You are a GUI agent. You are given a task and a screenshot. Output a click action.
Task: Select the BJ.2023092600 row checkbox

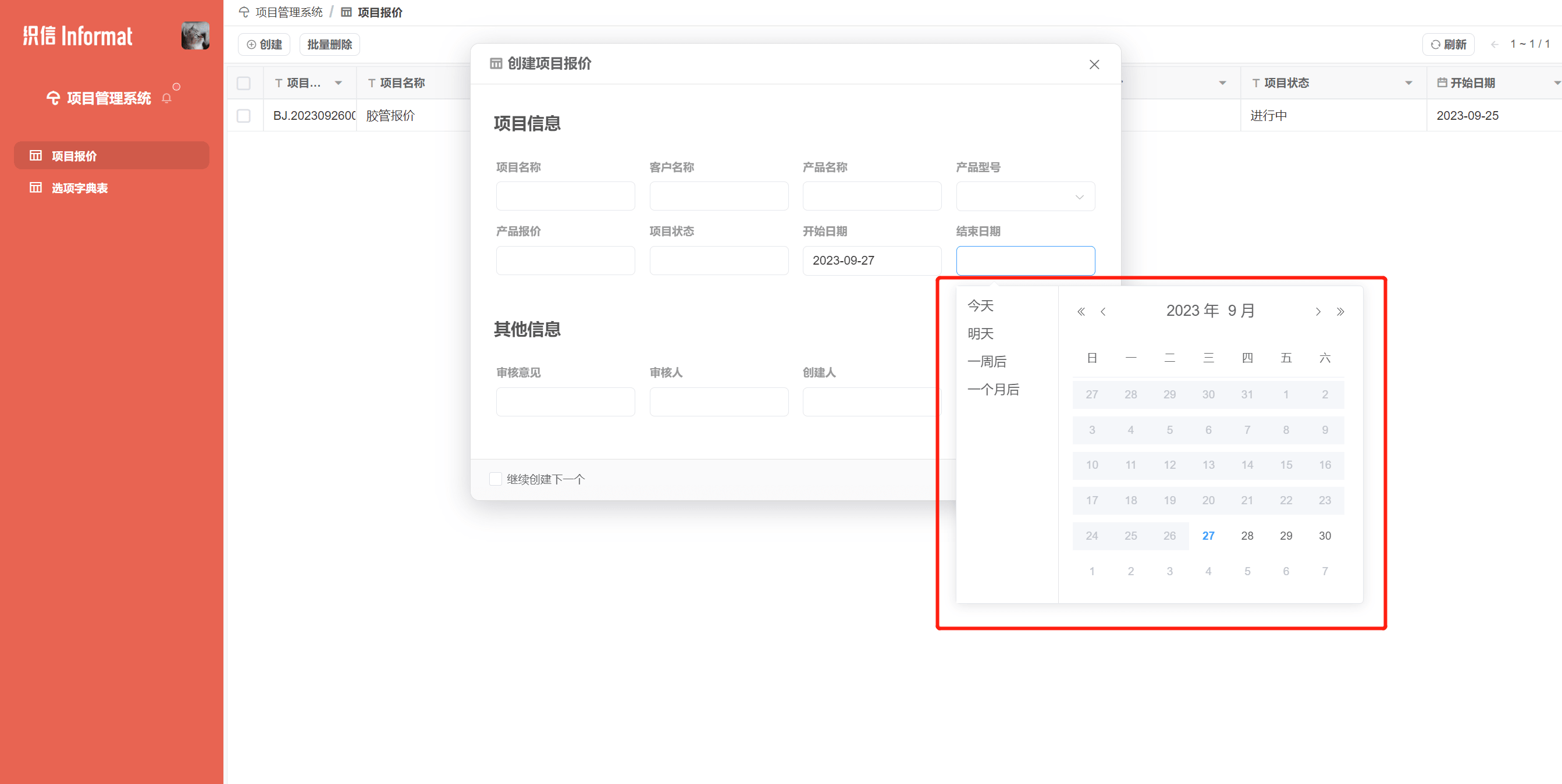(244, 116)
